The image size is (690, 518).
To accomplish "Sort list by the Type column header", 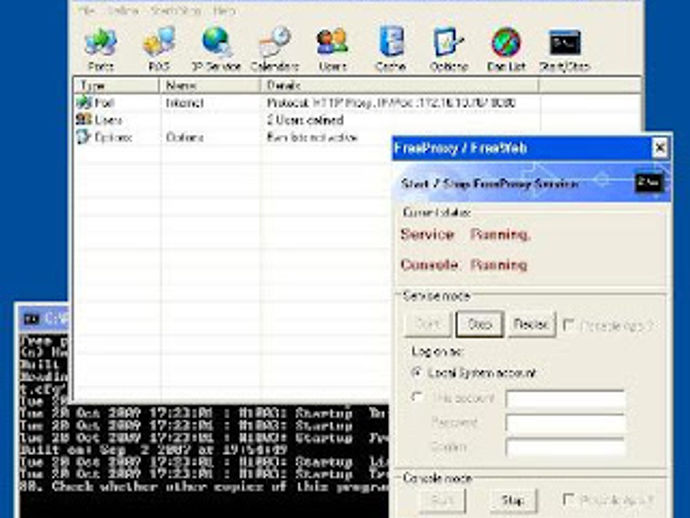I will 116,85.
